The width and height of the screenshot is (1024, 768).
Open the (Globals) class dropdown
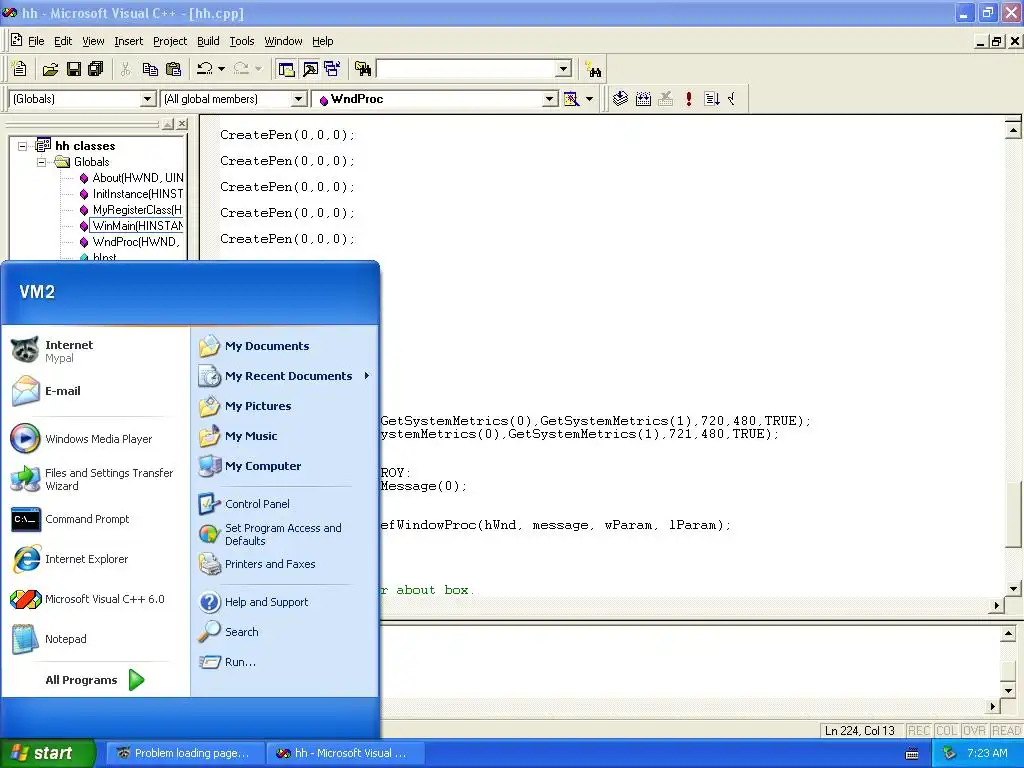[x=148, y=99]
